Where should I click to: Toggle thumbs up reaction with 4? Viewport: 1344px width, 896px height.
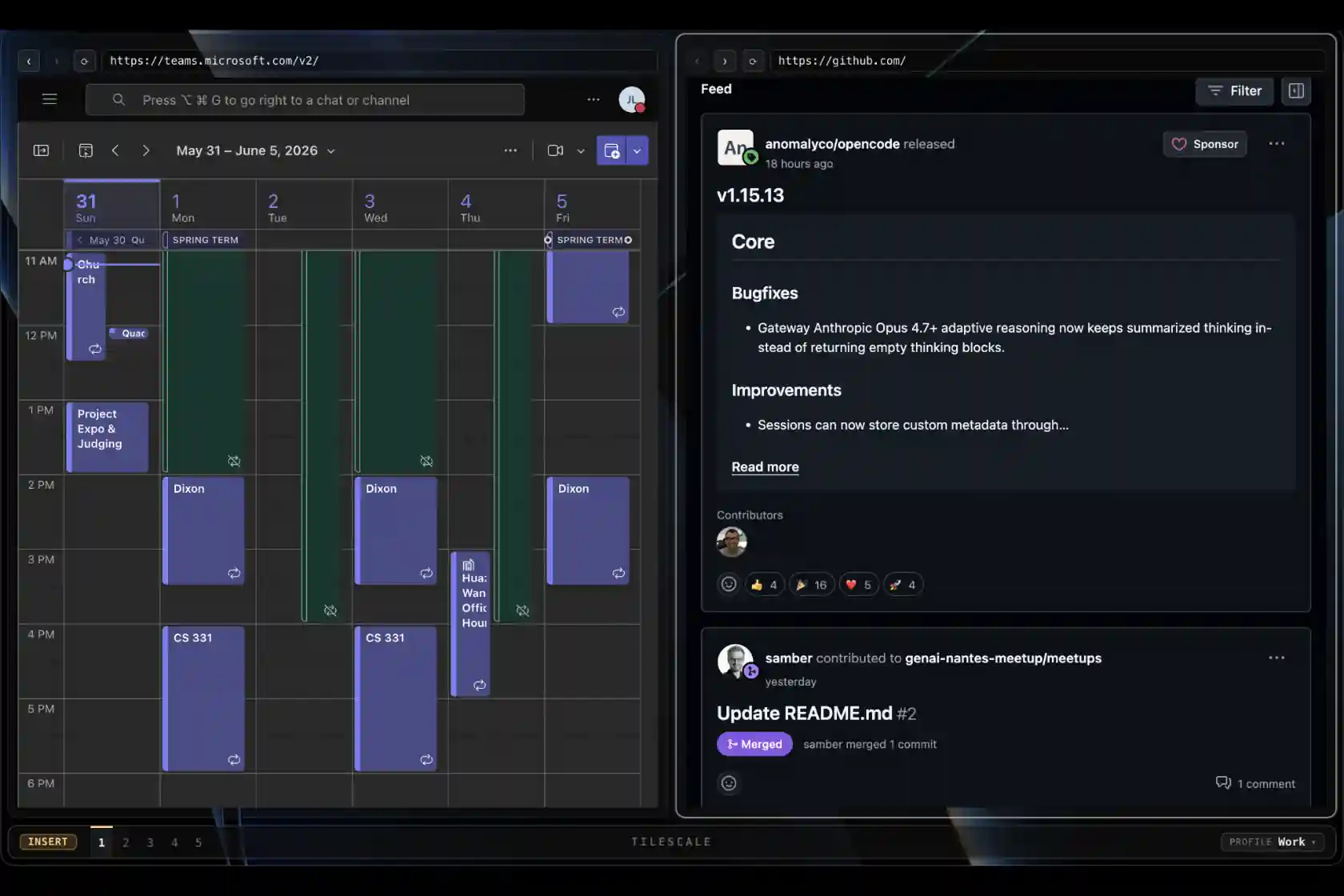click(x=764, y=585)
